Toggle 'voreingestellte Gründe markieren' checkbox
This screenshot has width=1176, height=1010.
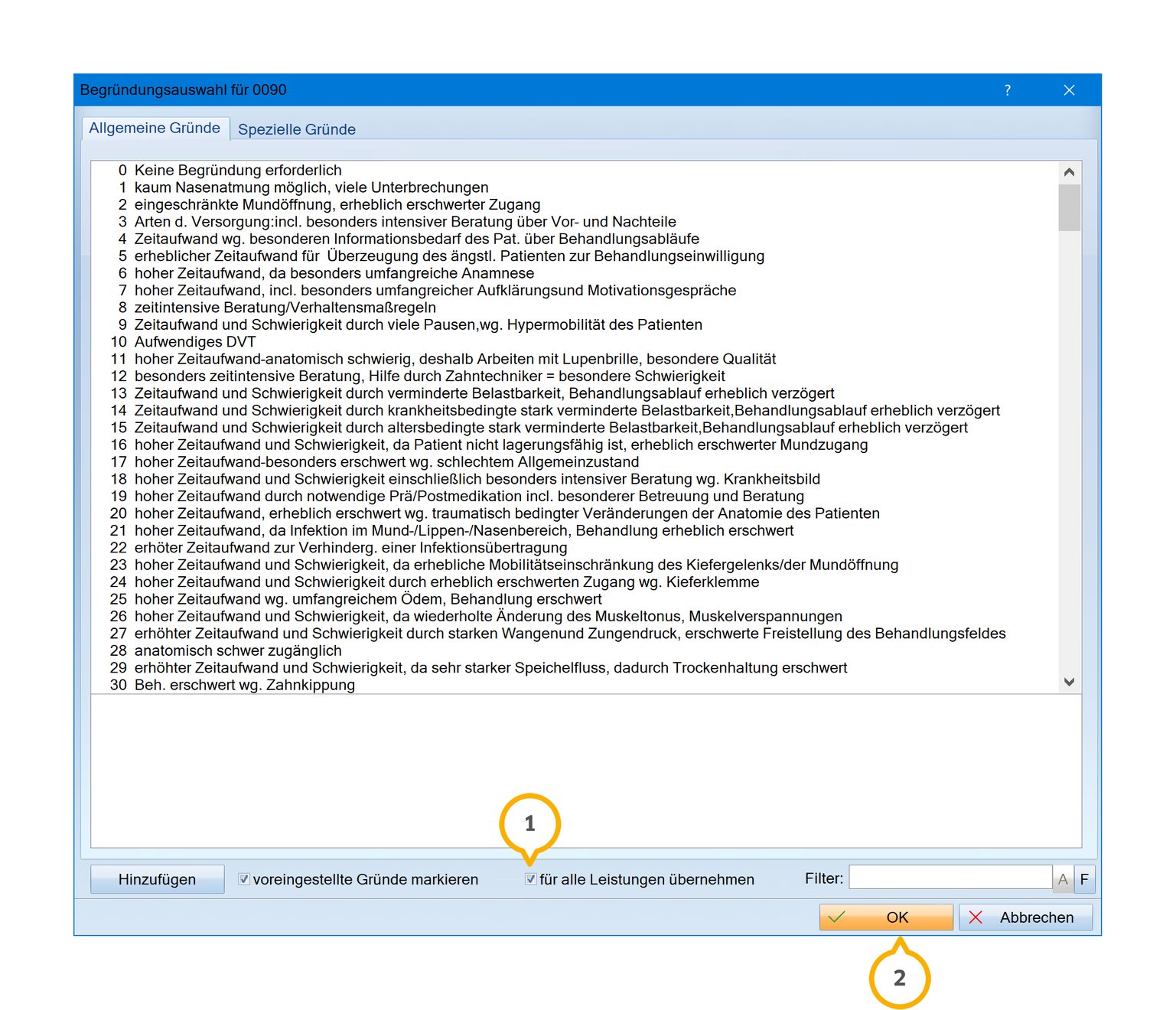(x=244, y=879)
